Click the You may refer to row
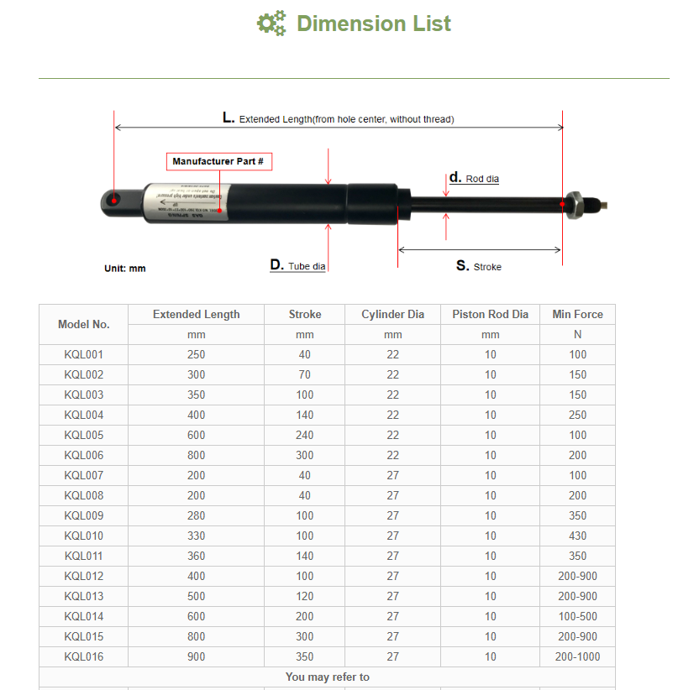The height and width of the screenshot is (690, 694). pos(327,677)
